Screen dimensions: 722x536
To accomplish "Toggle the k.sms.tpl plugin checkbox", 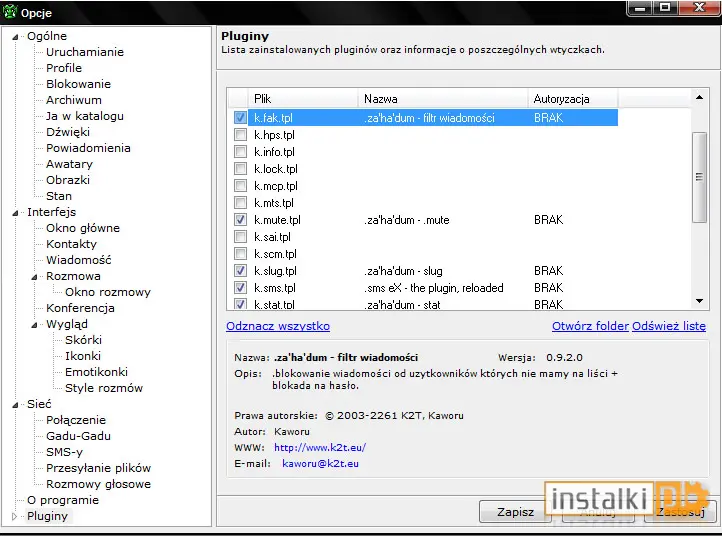I will point(240,288).
